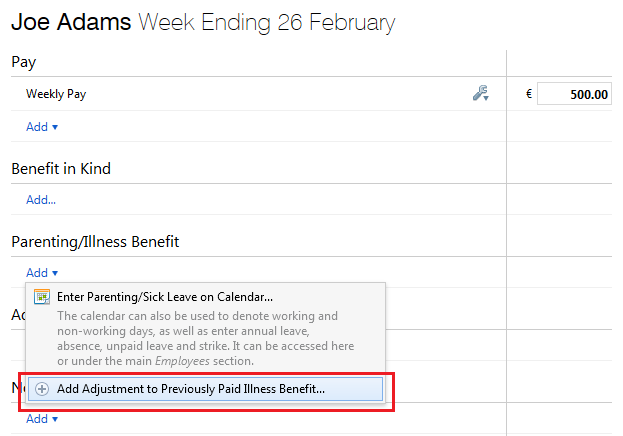Collapse the Add dropdown under Parenting/Illness Benefit
This screenshot has height=436, width=623.
tap(42, 273)
